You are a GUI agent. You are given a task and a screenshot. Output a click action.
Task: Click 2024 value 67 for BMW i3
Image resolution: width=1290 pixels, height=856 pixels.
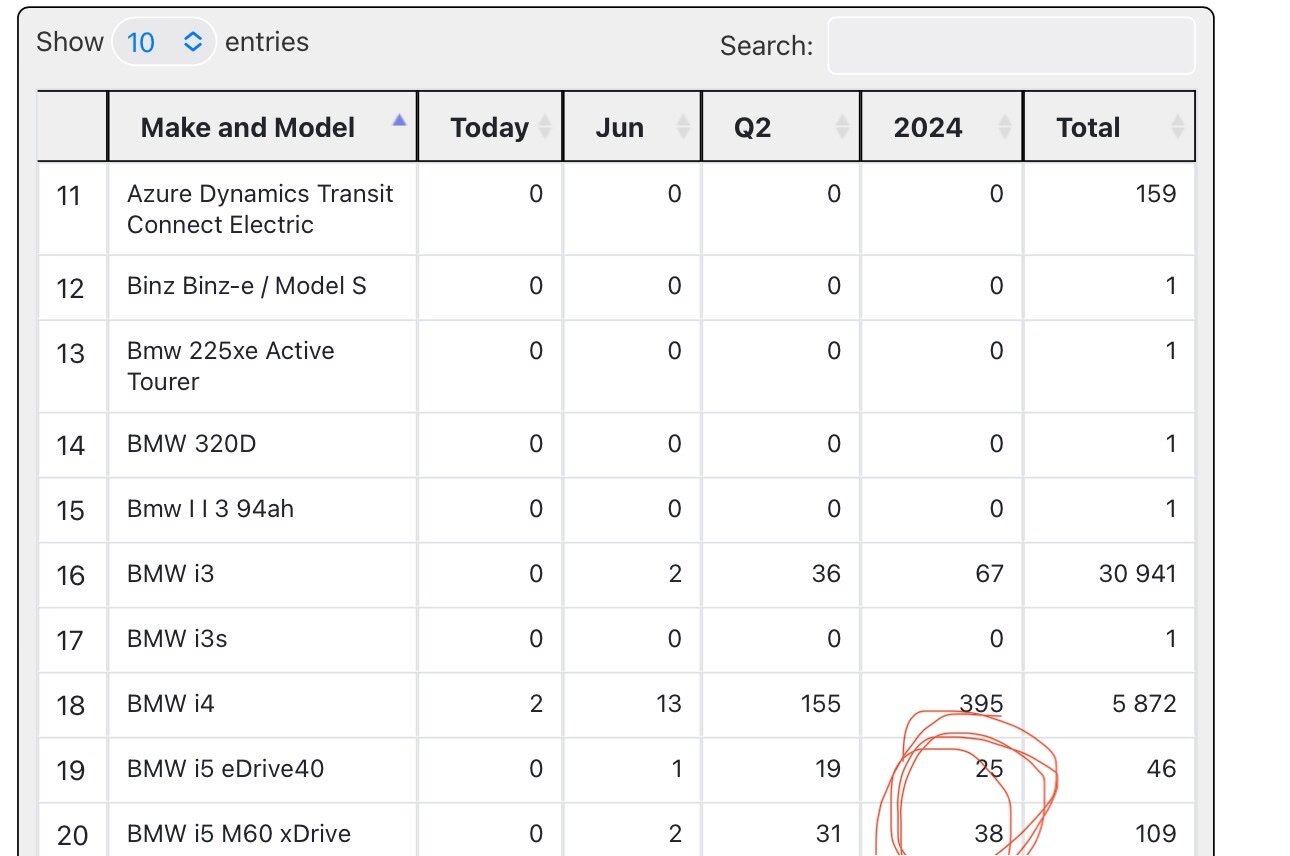(x=989, y=573)
